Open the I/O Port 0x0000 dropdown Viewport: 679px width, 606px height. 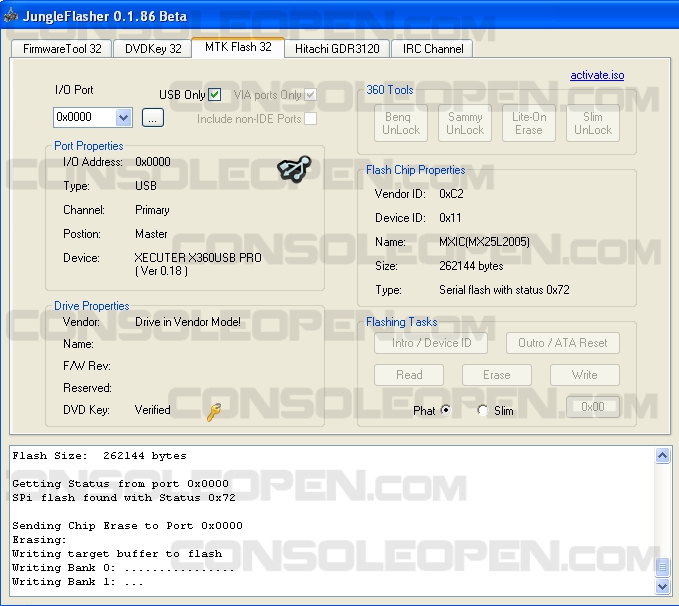pyautogui.click(x=123, y=117)
